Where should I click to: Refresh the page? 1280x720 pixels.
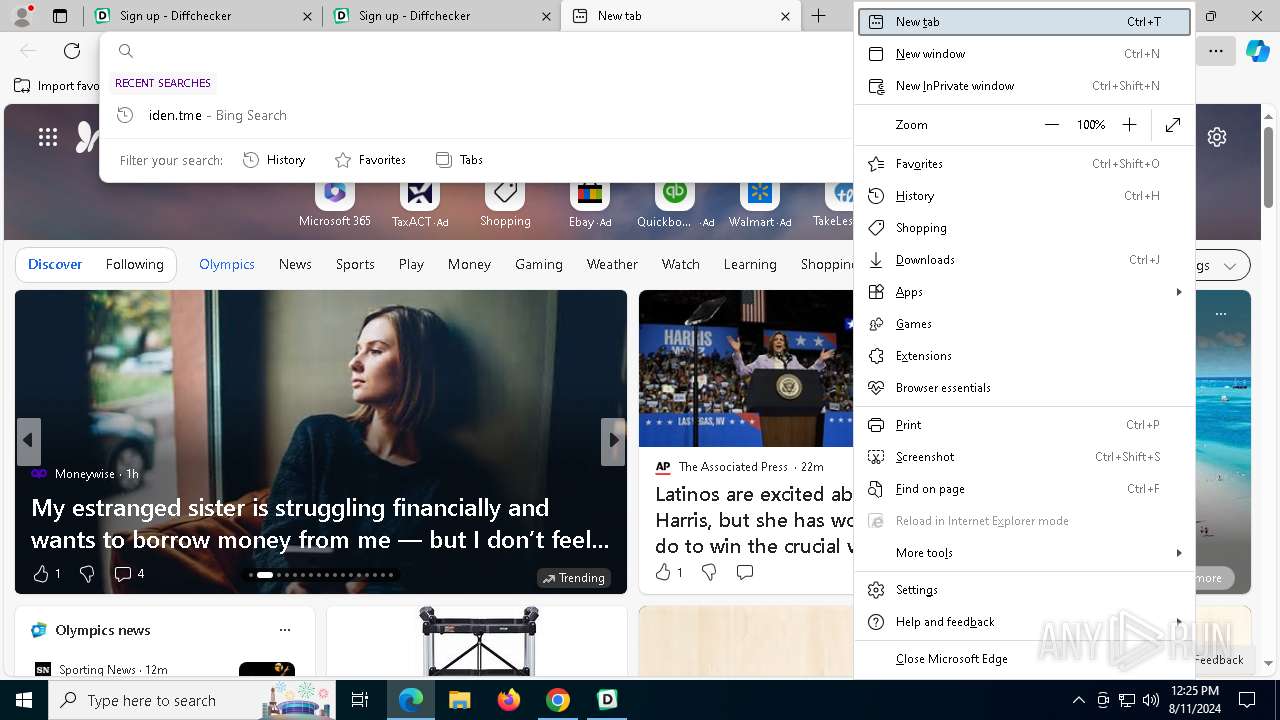[72, 51]
